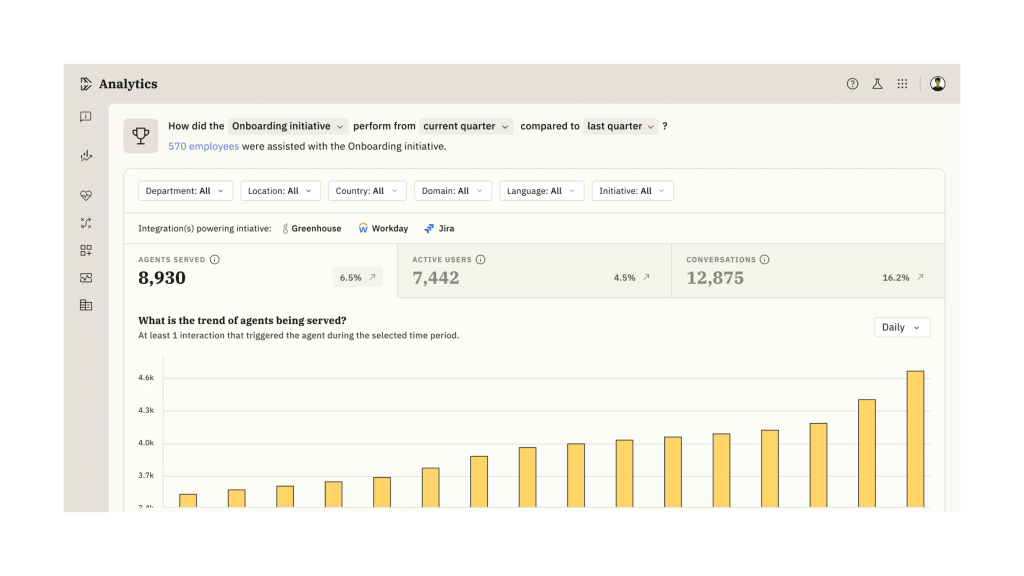
Task: Switch to the Active Users metric tab
Action: [533, 271]
